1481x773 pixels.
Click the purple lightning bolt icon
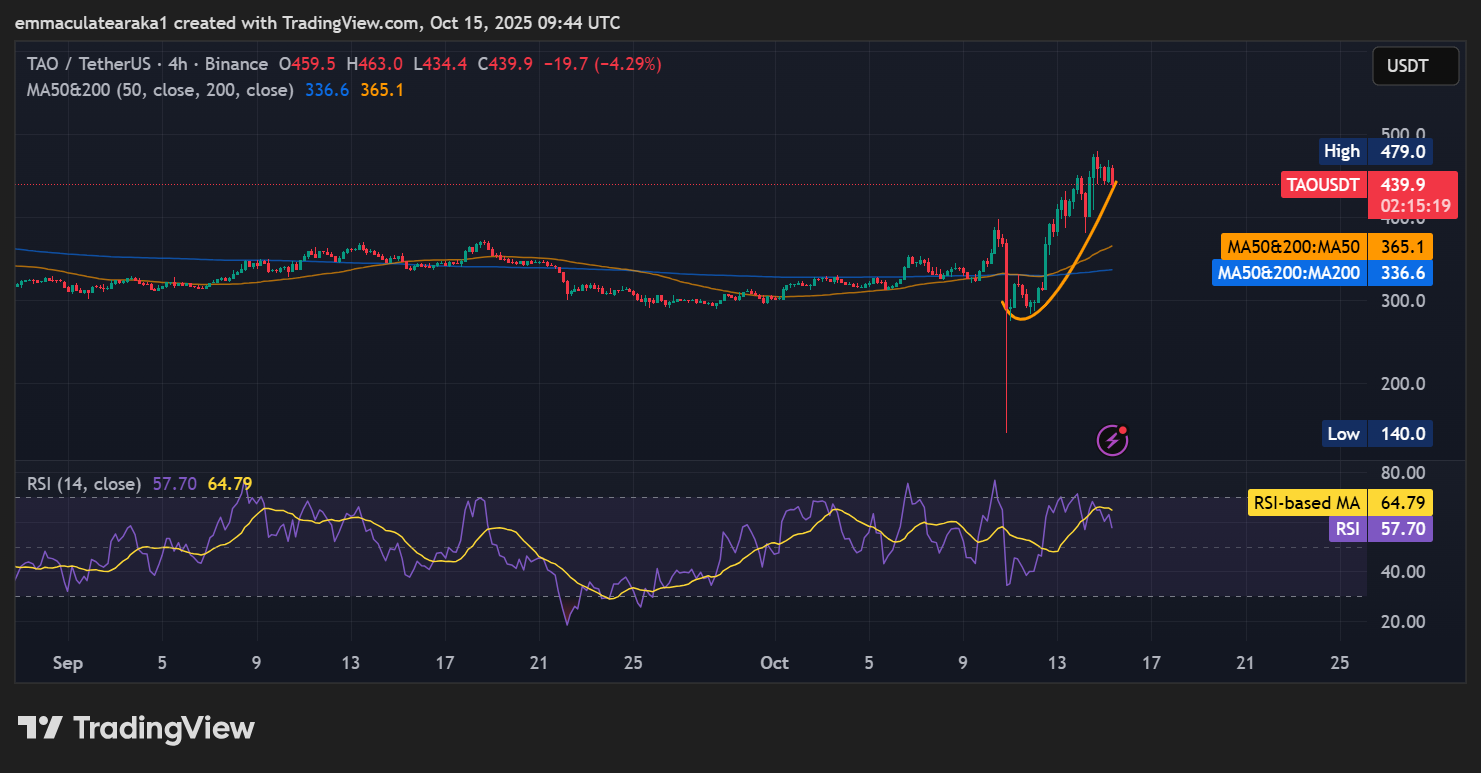point(1112,440)
